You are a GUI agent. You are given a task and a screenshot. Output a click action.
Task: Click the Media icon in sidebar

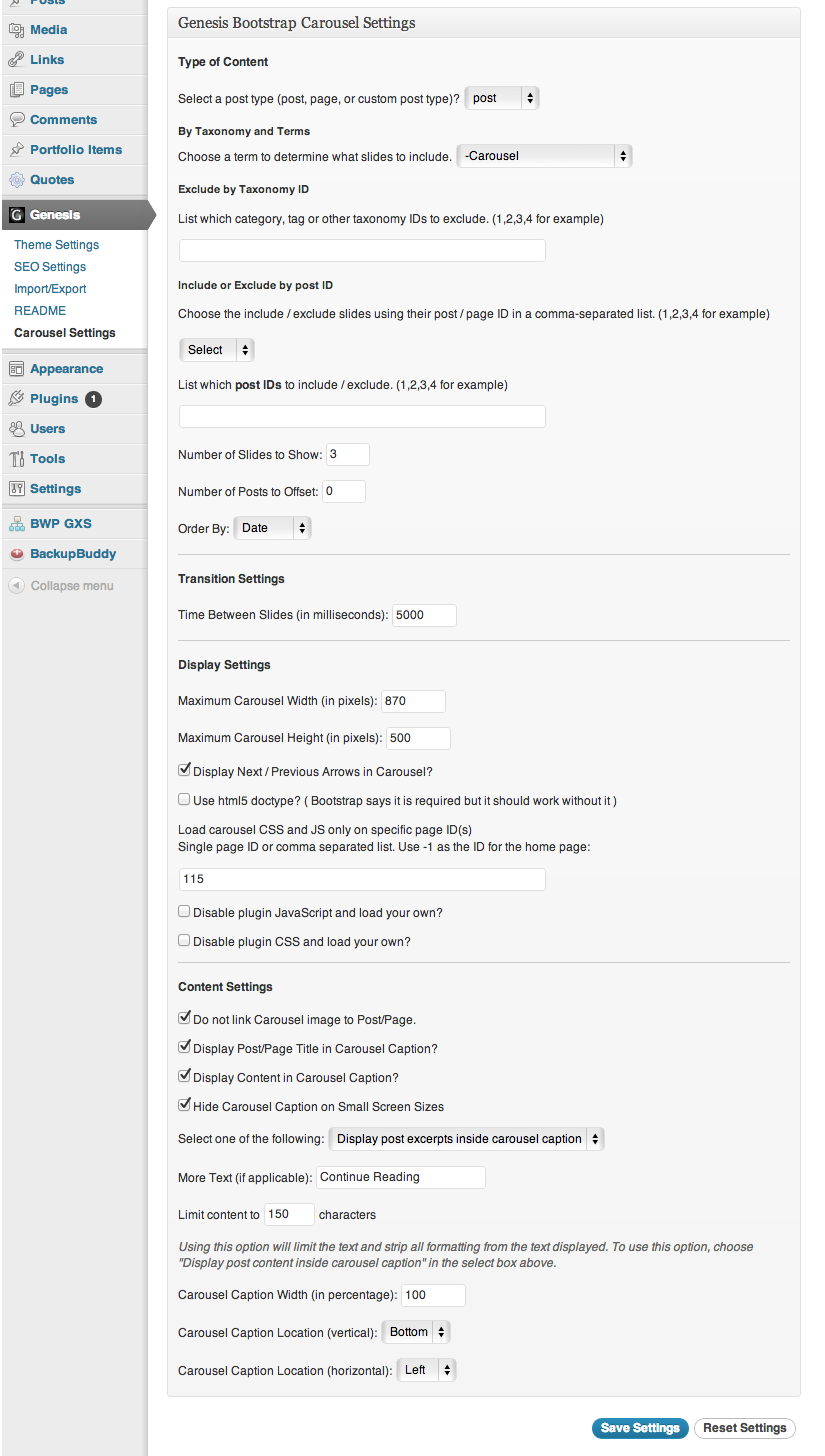pos(16,30)
